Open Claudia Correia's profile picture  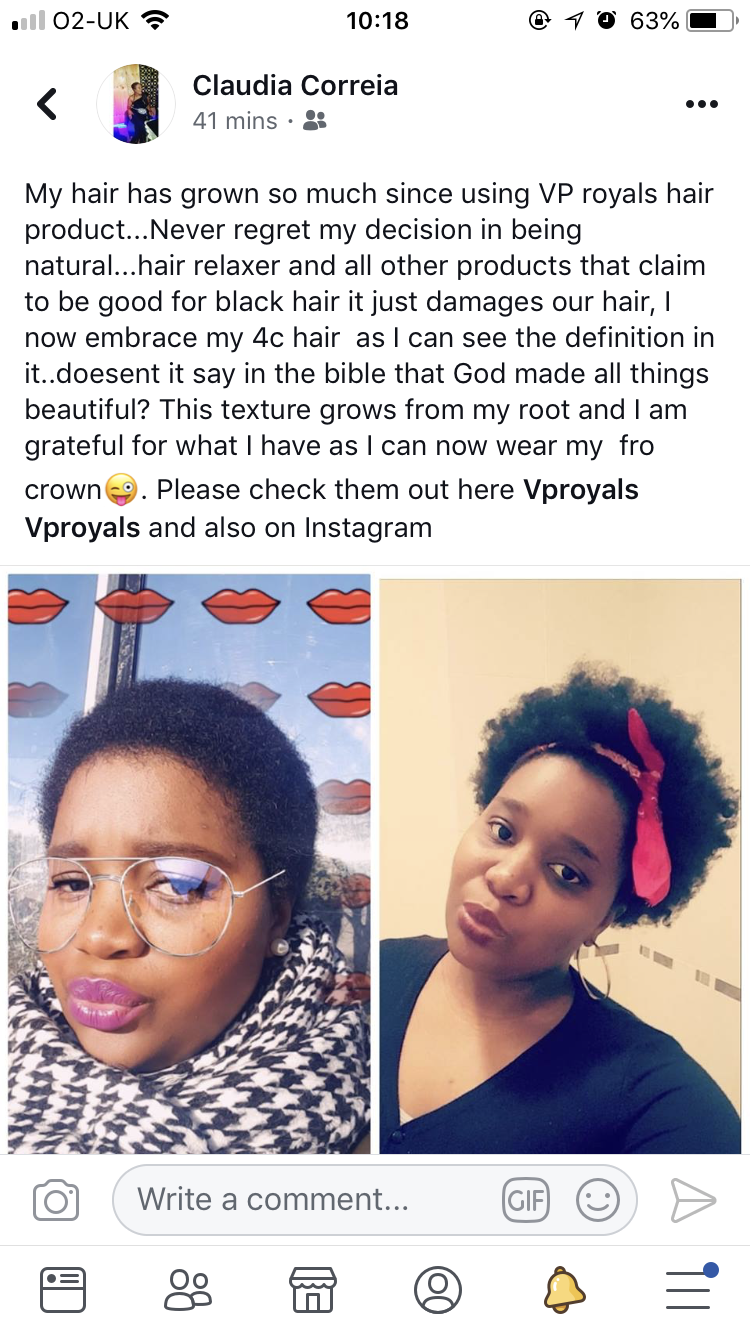[136, 103]
